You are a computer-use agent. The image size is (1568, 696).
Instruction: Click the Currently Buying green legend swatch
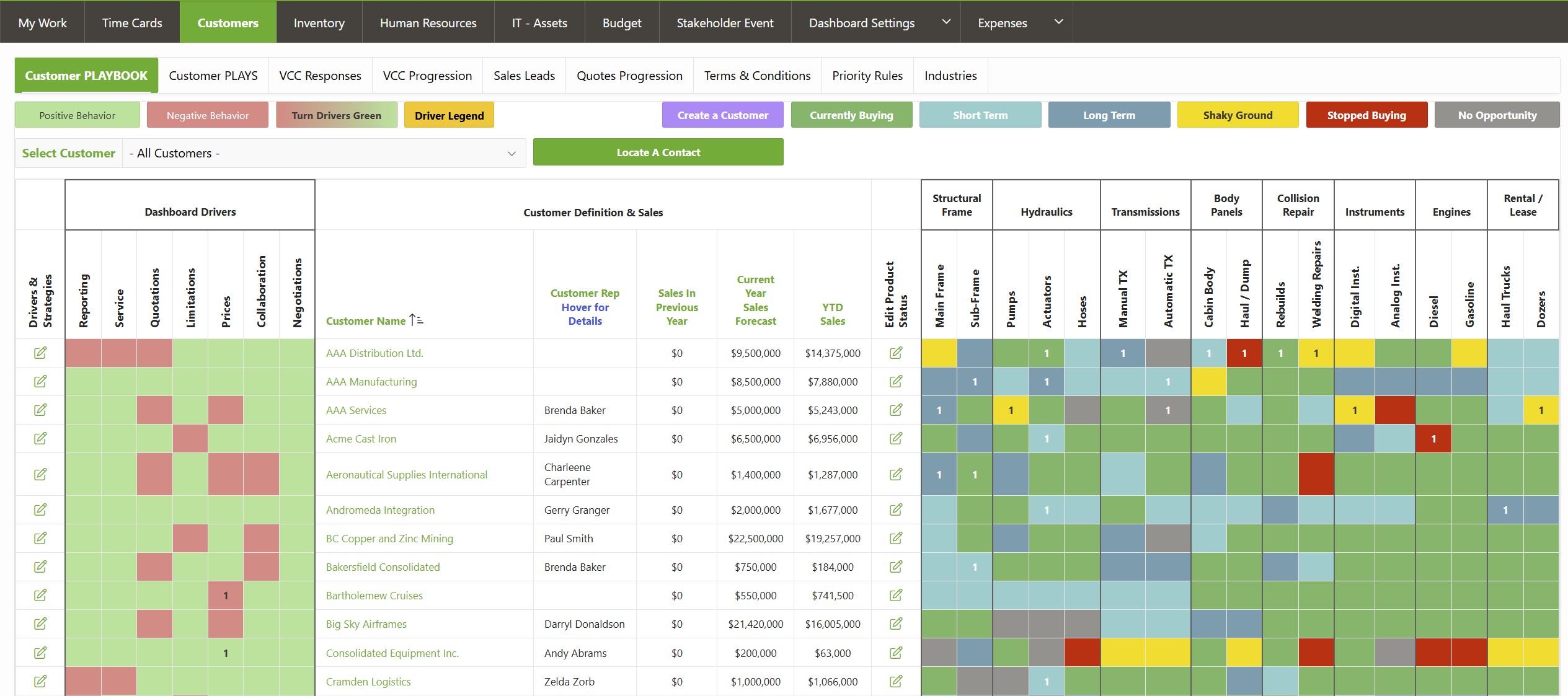pyautogui.click(x=851, y=115)
